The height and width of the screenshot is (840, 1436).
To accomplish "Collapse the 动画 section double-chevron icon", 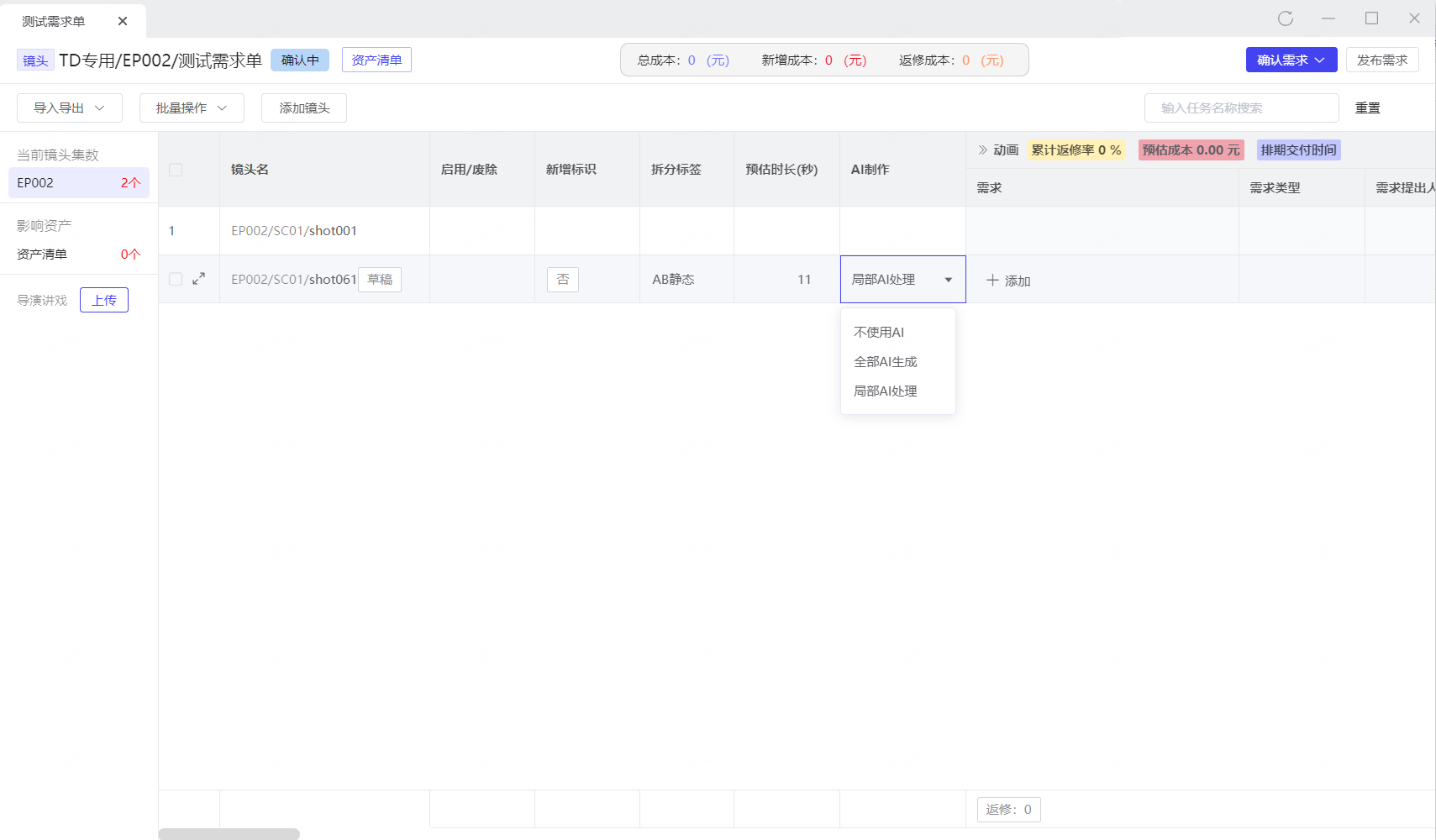I will [x=982, y=150].
